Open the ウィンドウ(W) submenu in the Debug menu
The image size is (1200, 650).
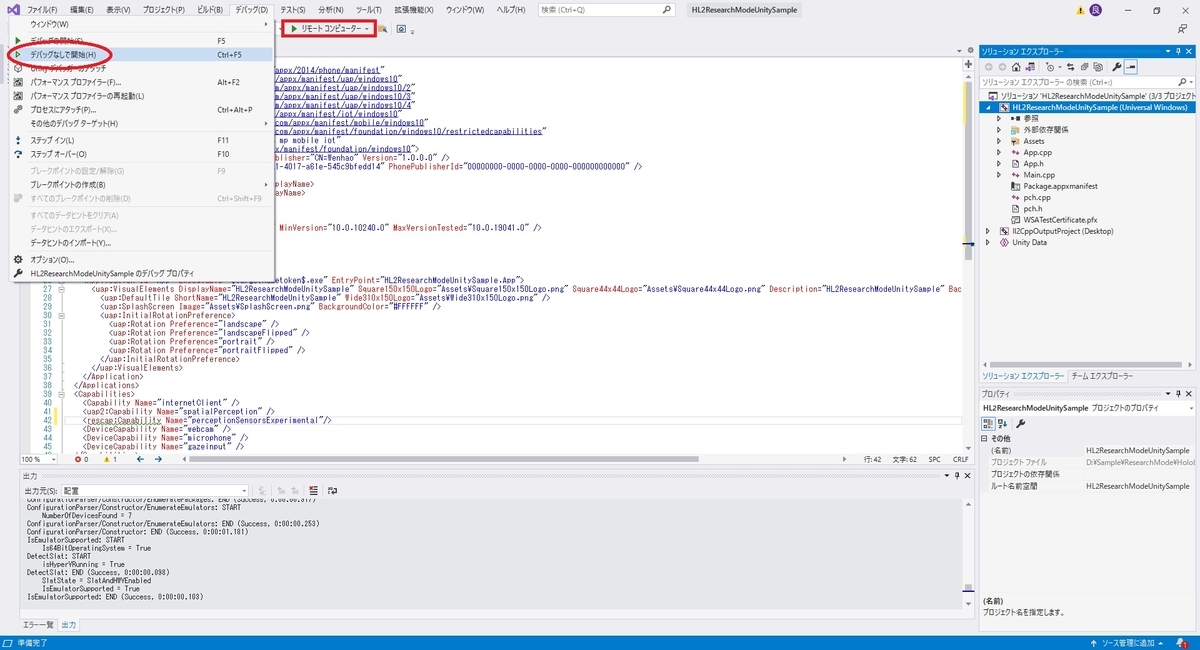pyautogui.click(x=141, y=23)
